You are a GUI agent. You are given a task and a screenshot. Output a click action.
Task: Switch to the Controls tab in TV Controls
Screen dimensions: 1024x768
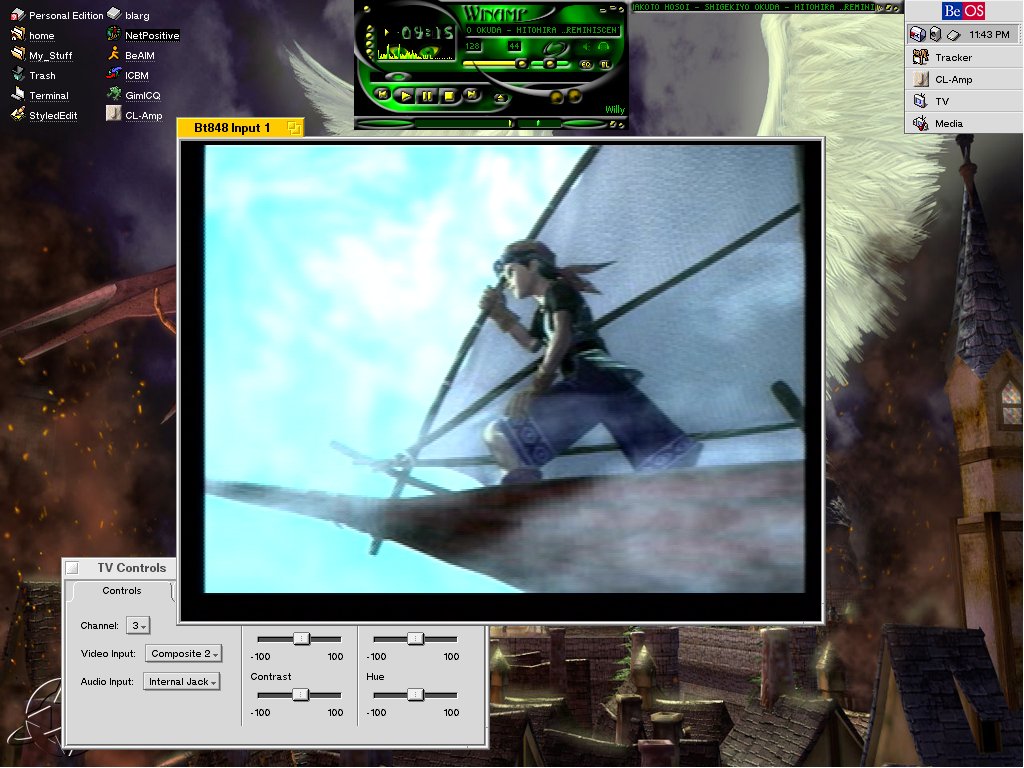[121, 591]
